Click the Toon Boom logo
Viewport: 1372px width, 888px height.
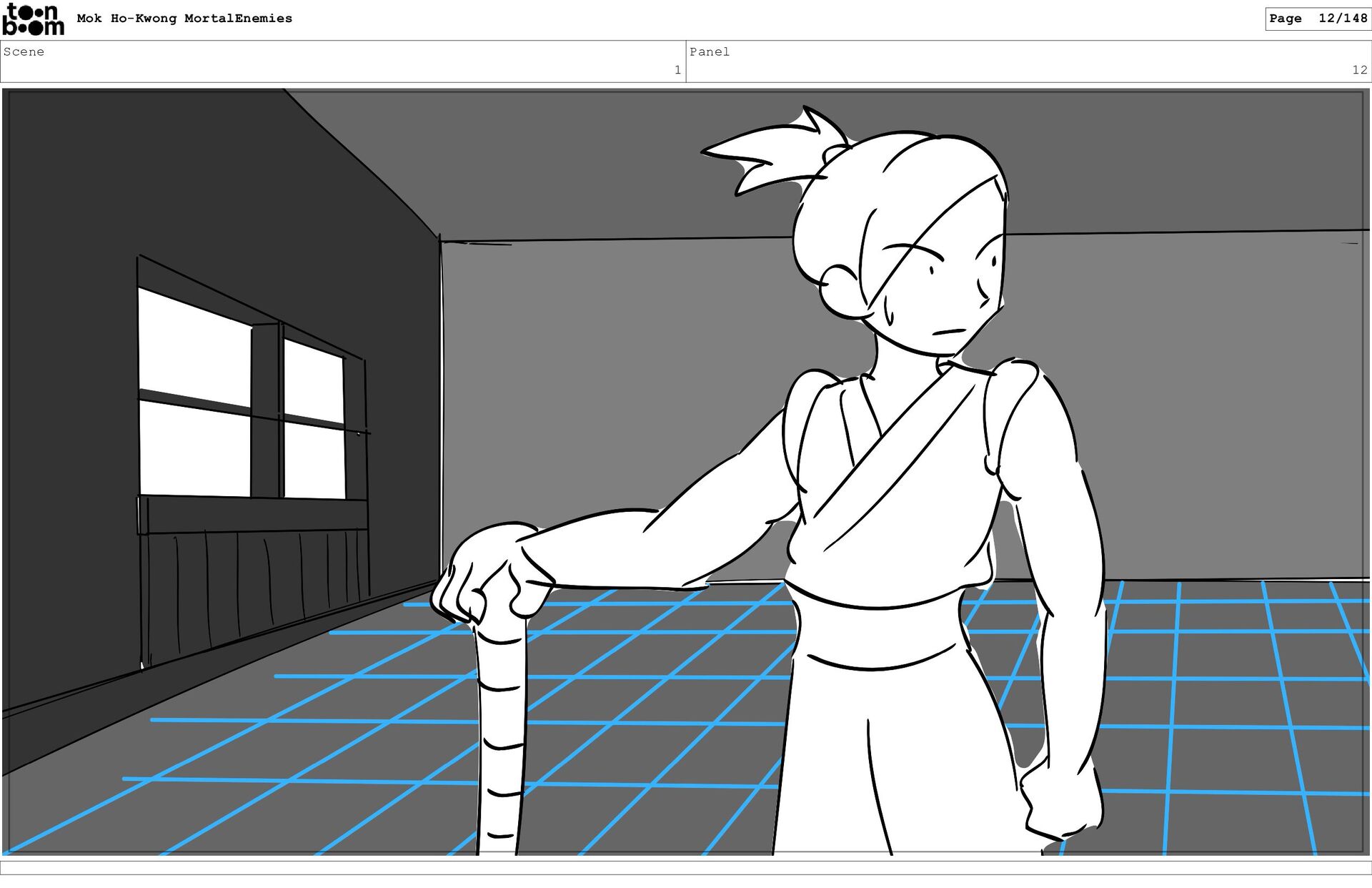pos(33,19)
